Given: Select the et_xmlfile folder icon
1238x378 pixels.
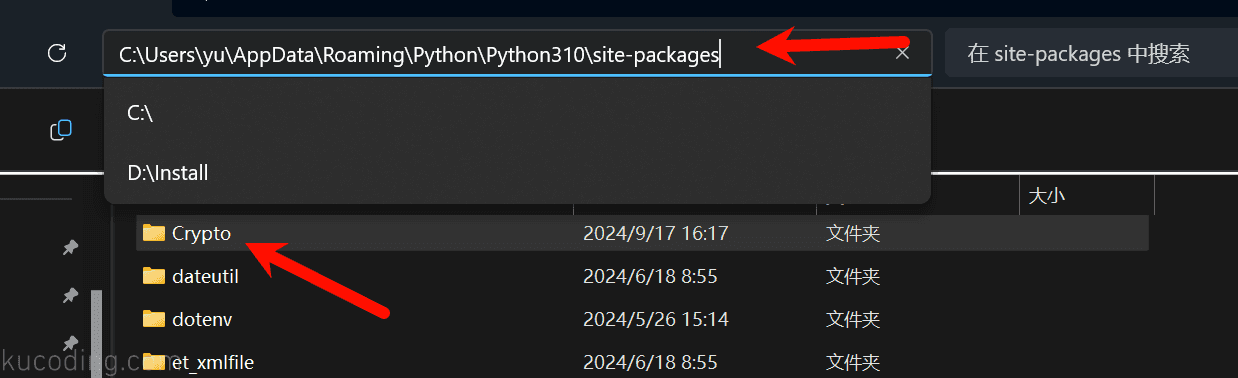Looking at the screenshot, I should [153, 362].
